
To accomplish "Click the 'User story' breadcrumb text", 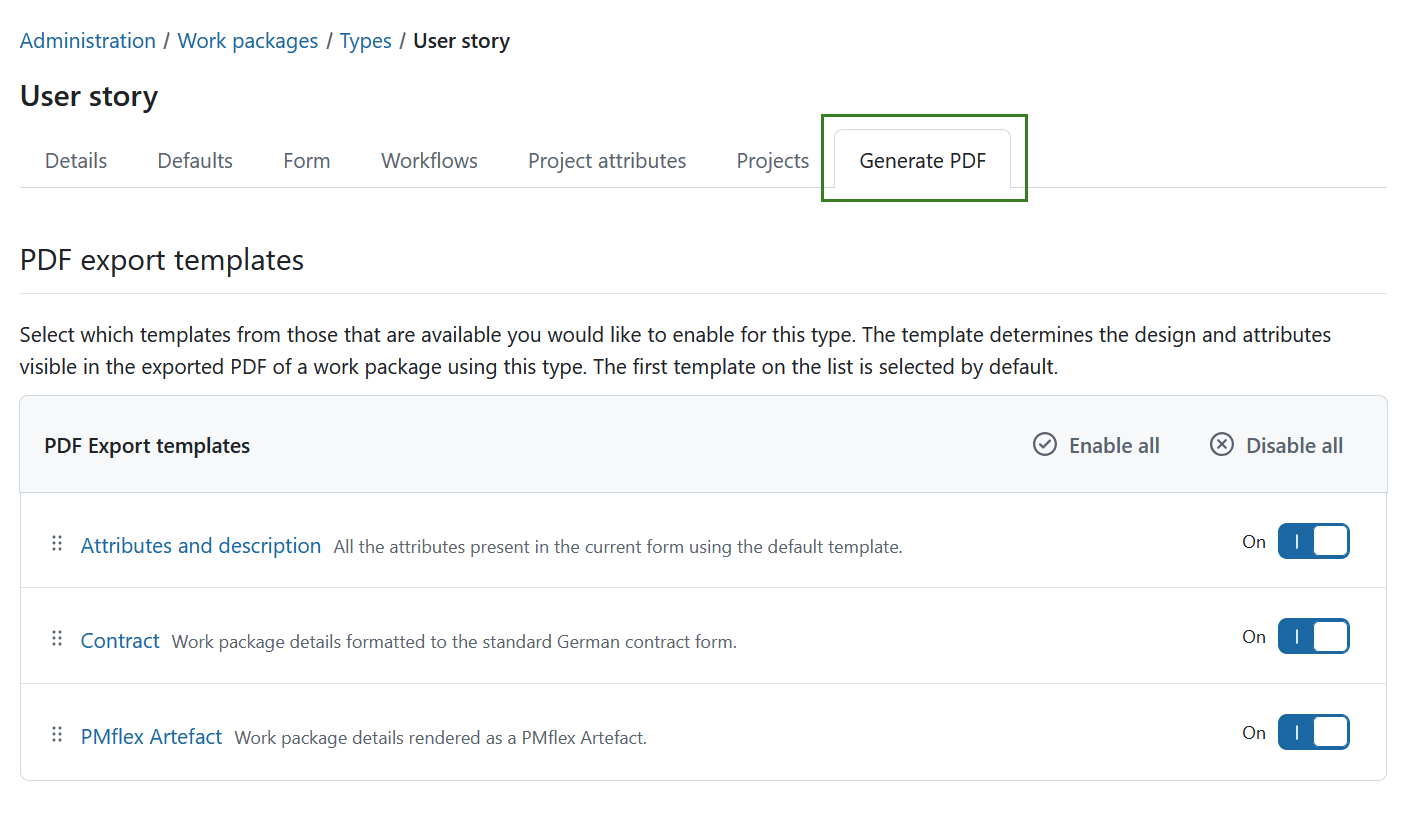I will click(x=462, y=41).
